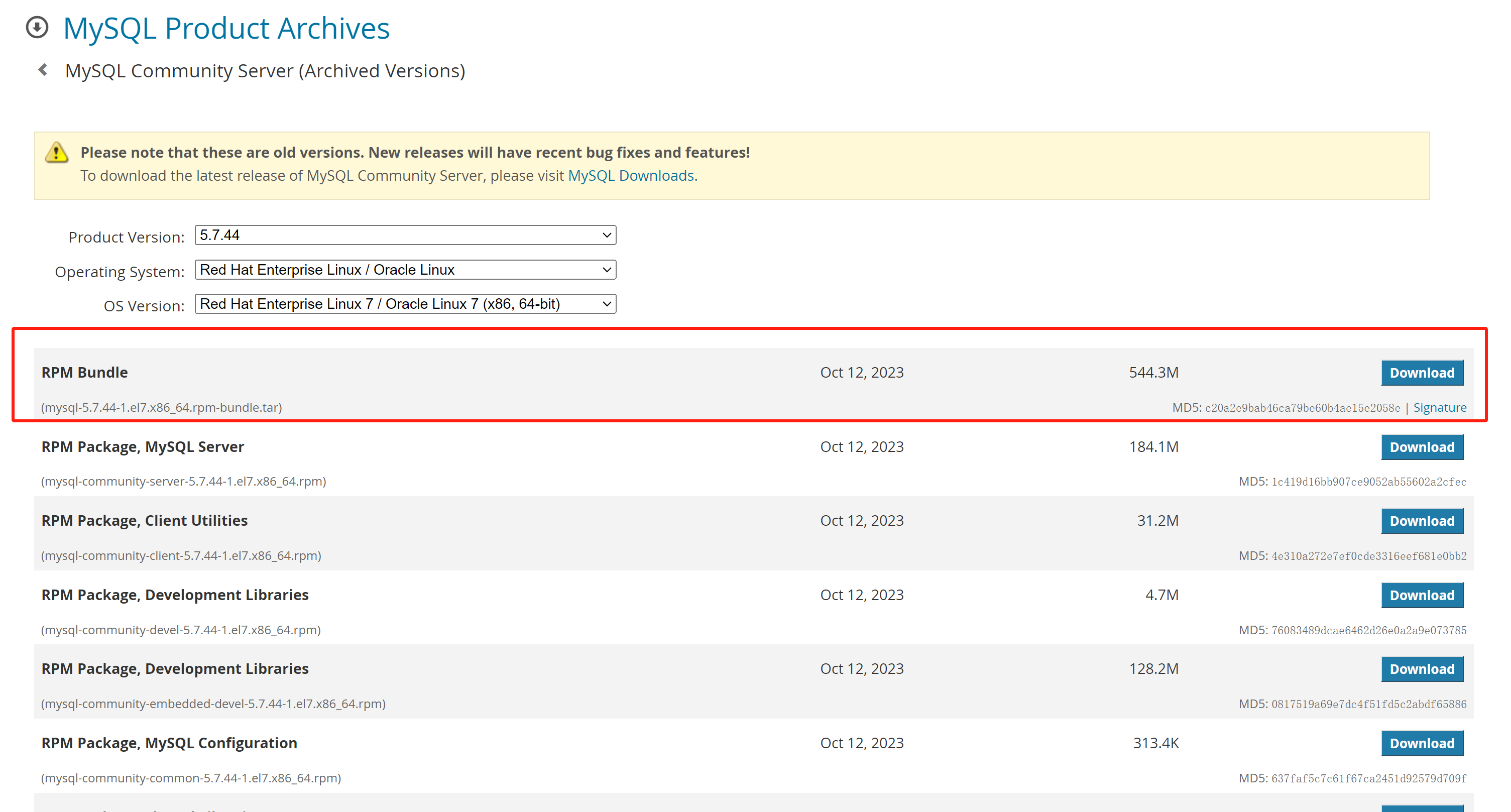Screen dimensions: 1511x812
Task: Click the 544.3M size value
Action: (x=1153, y=373)
